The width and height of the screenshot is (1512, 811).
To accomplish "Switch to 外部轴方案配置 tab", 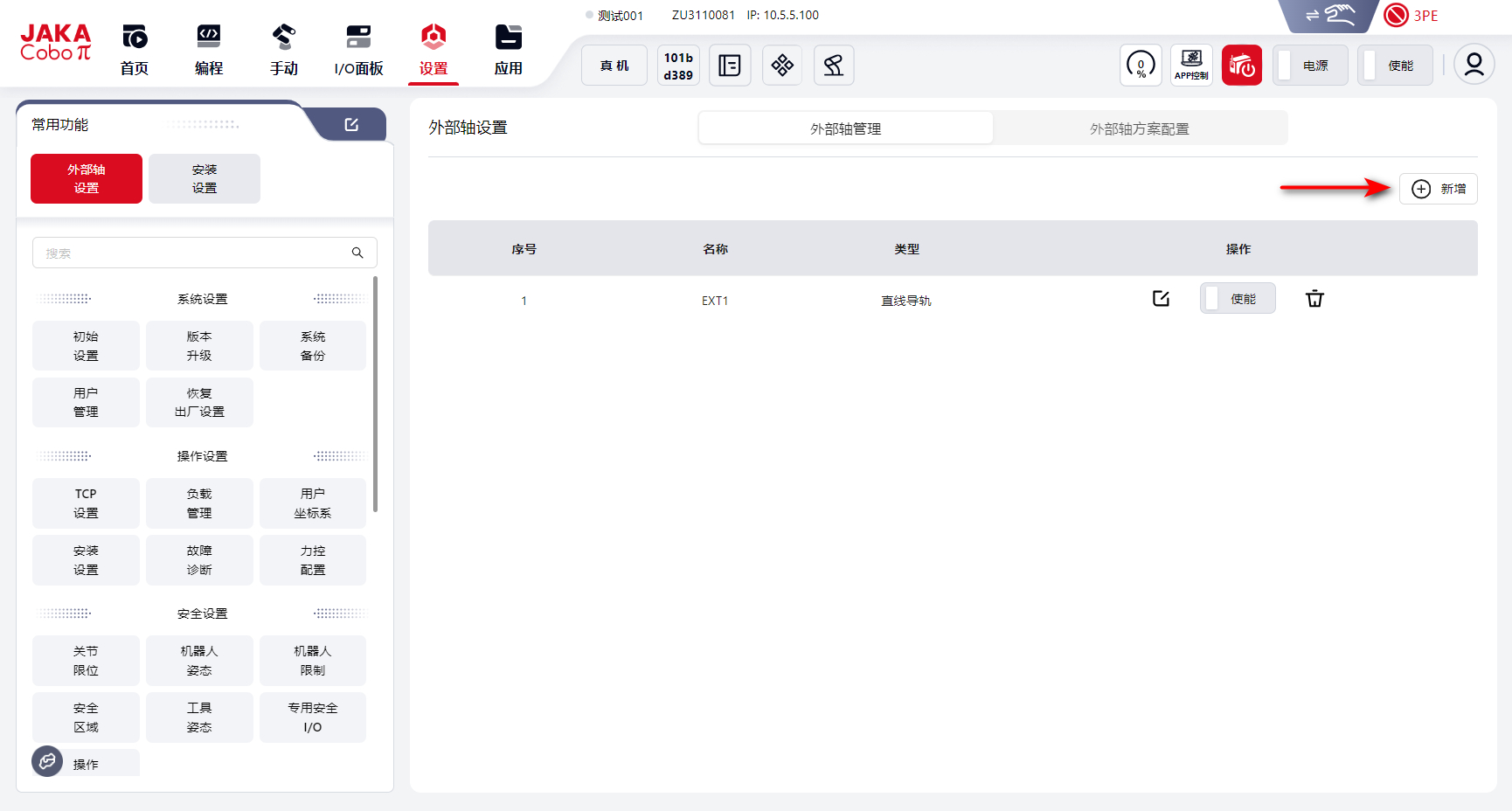I will [x=1139, y=128].
